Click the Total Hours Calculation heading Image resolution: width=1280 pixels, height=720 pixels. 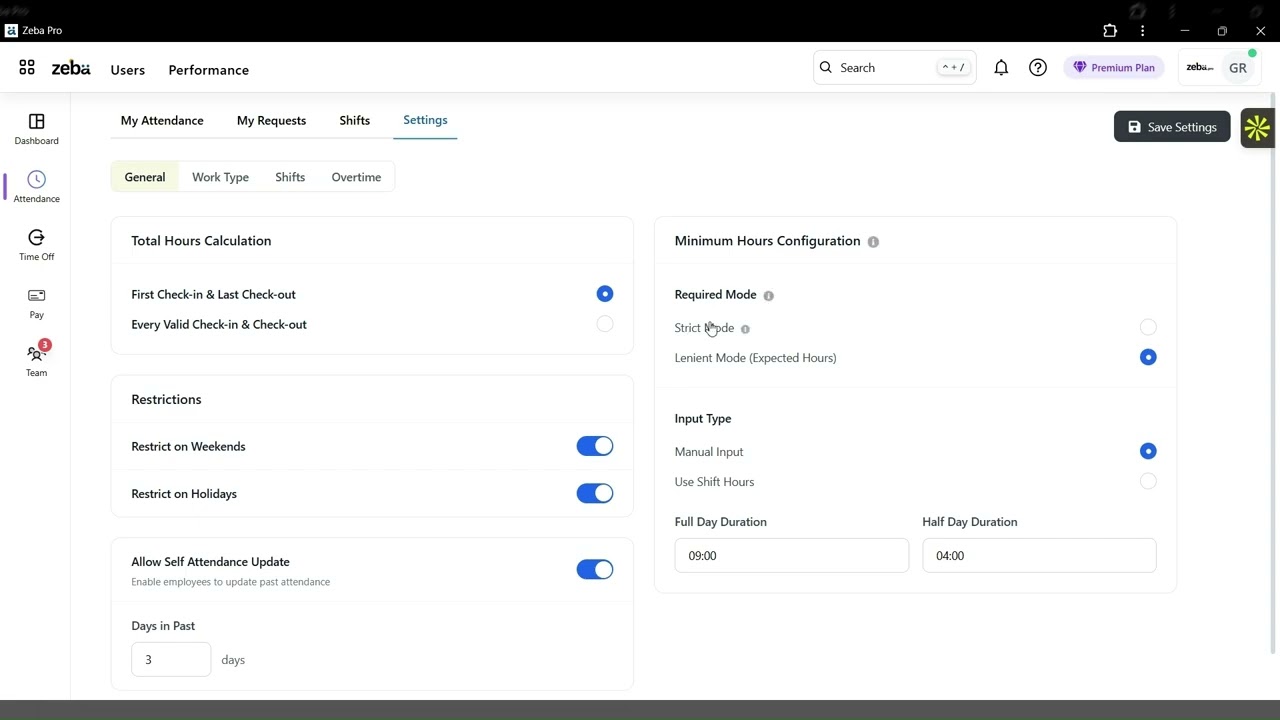tap(201, 241)
